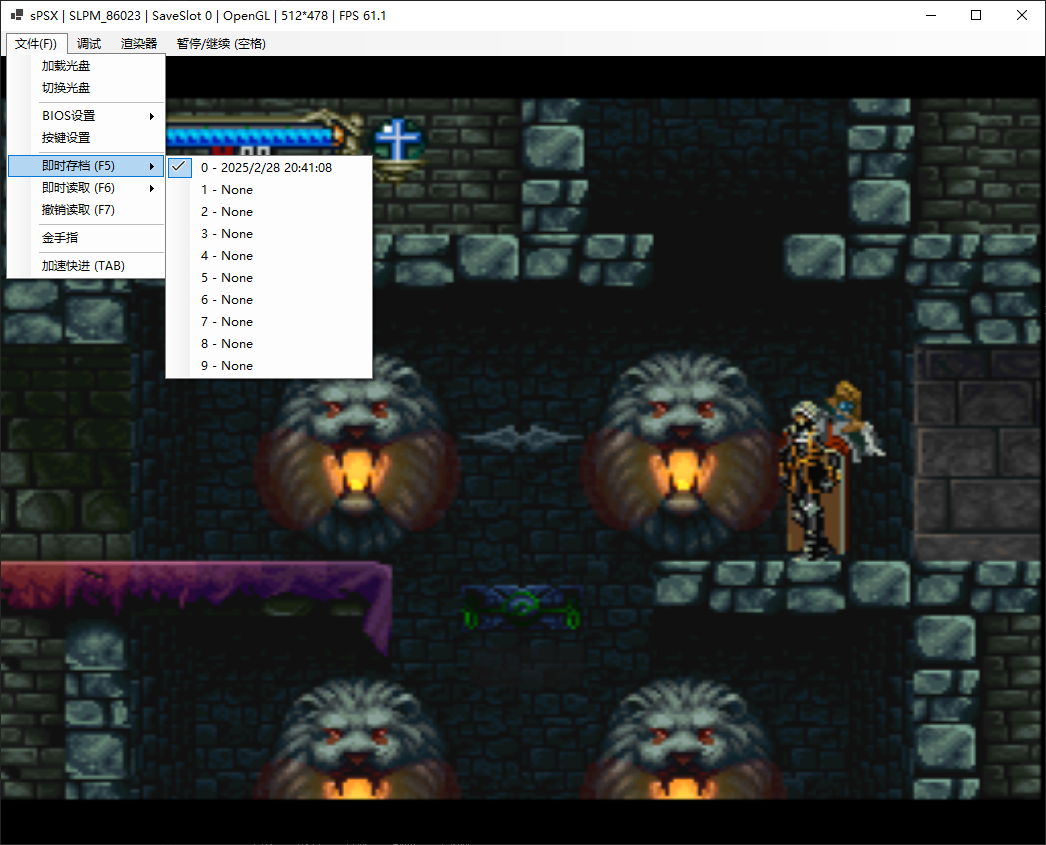This screenshot has width=1046, height=845.
Task: Toggle checkmark on save slot 0
Action: coord(179,167)
